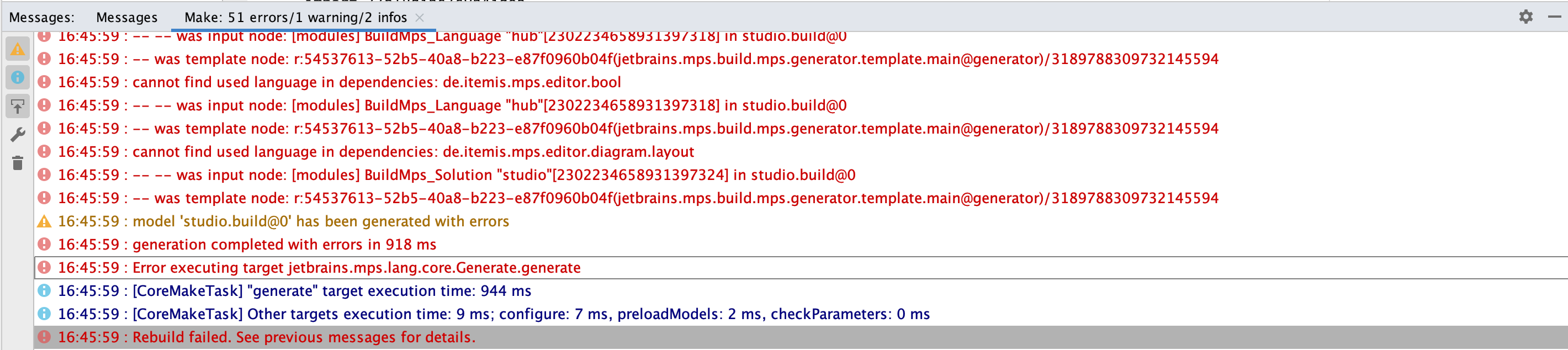Select the Make: 51 errors tab
1568x350 pixels.
(x=295, y=18)
